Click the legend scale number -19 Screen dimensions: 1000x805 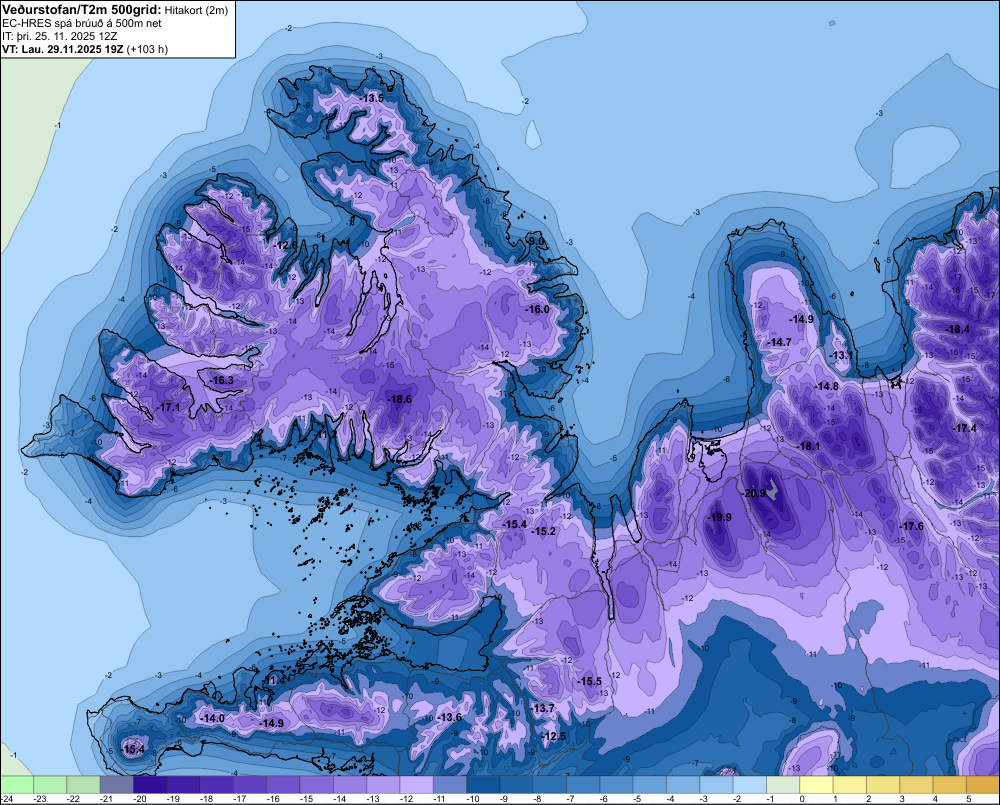click(171, 799)
